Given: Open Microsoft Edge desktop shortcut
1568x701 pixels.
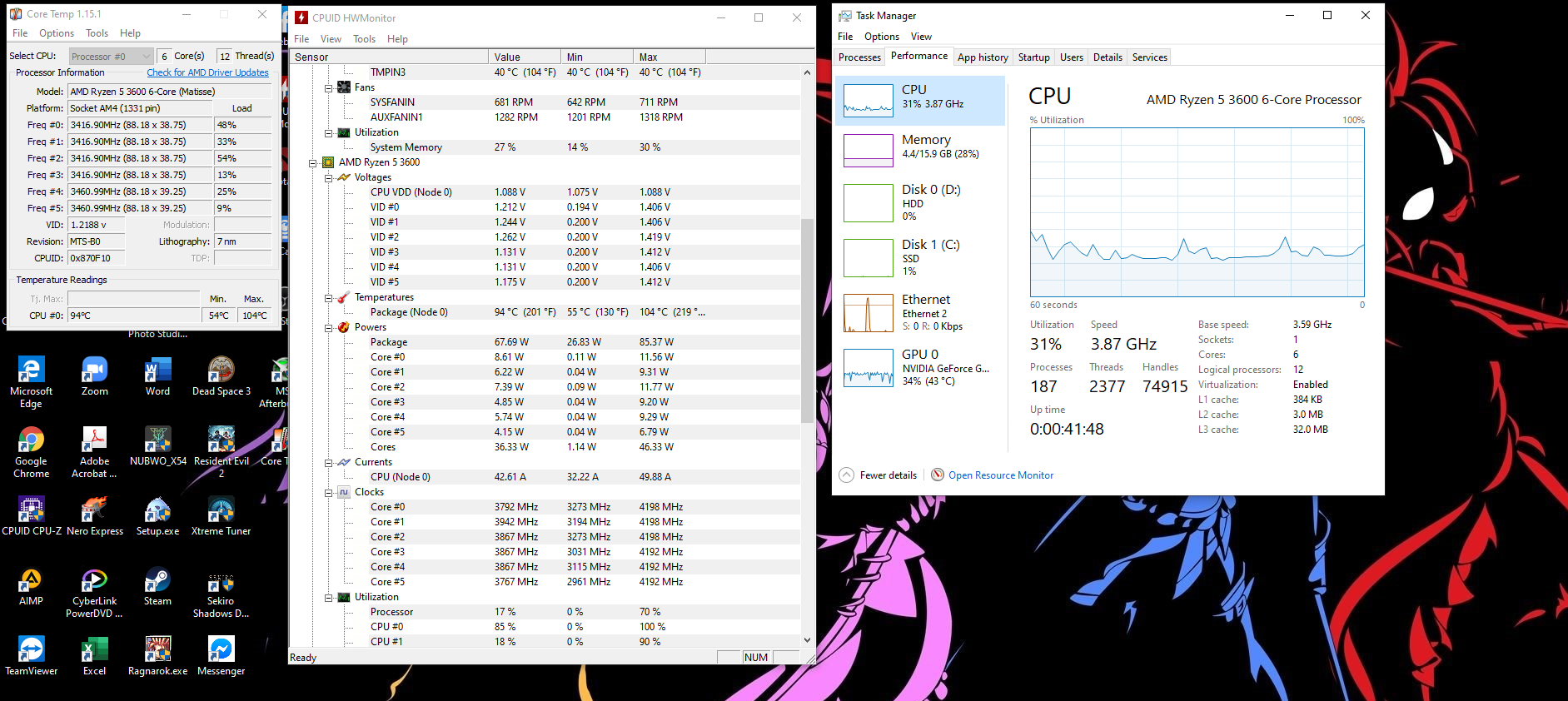Looking at the screenshot, I should (31, 382).
